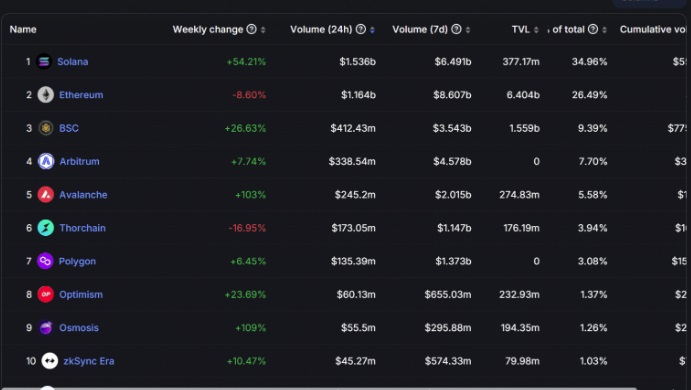The width and height of the screenshot is (691, 390).
Task: Open the Solana chain link
Action: point(73,62)
